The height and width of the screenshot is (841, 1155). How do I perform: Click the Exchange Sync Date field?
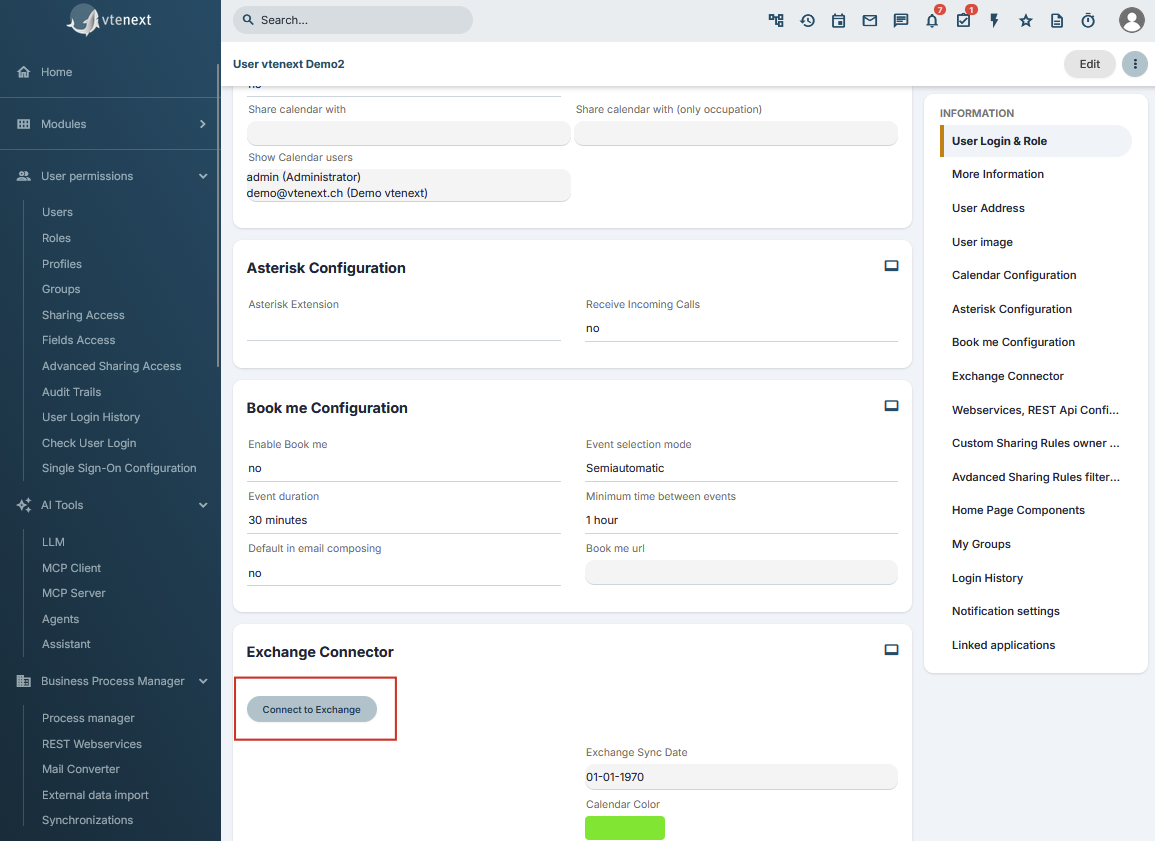(x=741, y=777)
